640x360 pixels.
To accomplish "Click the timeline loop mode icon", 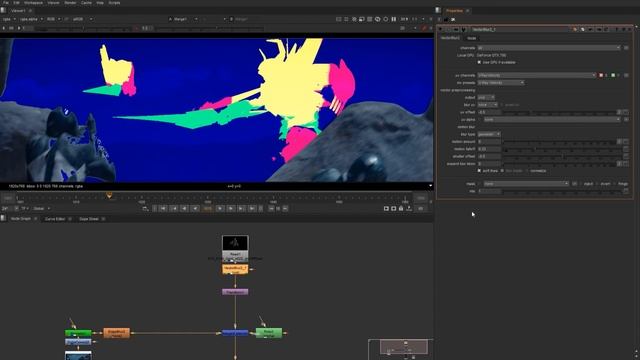I will click(145, 209).
